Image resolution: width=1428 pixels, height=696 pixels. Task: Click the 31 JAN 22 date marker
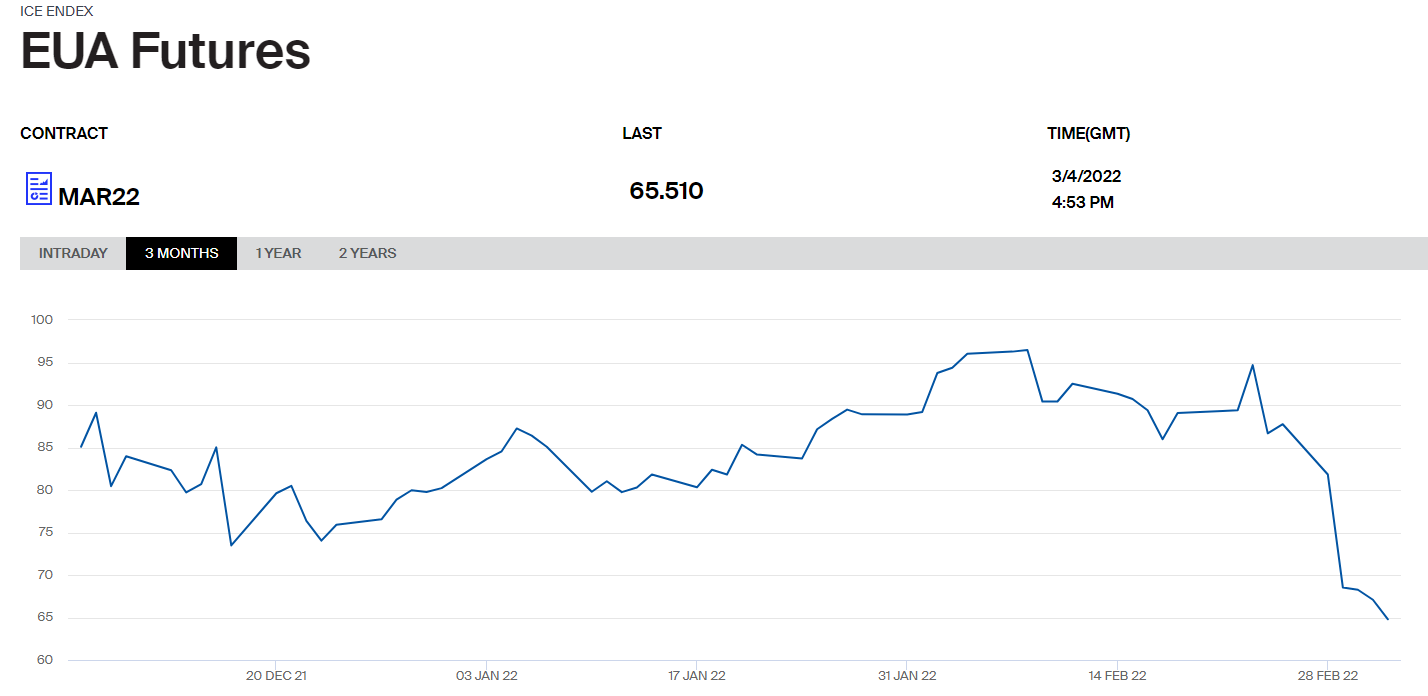coord(907,676)
